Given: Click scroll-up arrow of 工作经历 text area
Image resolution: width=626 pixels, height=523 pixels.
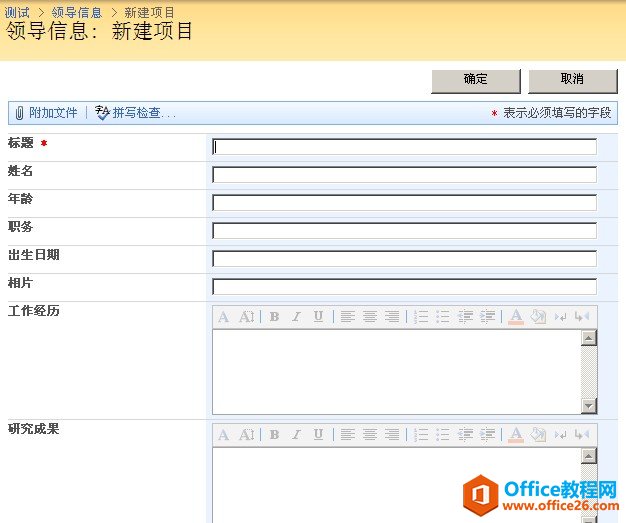Looking at the screenshot, I should pyautogui.click(x=589, y=338).
